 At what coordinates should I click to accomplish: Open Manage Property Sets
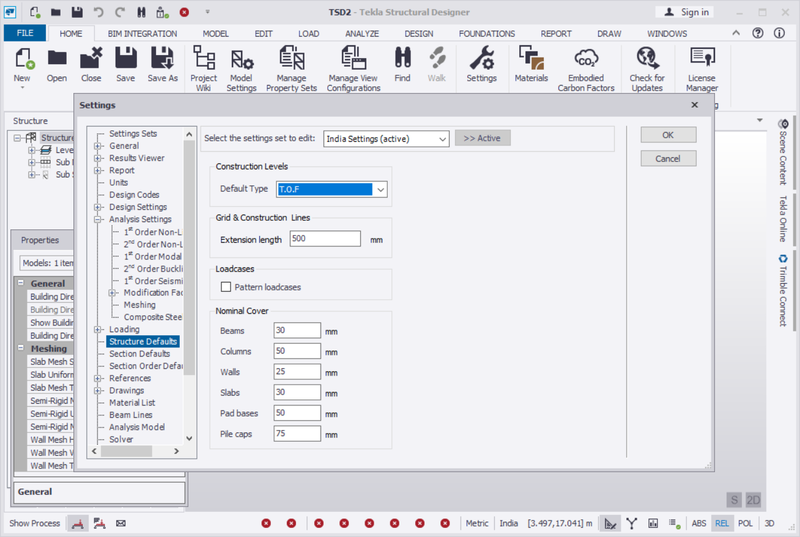pyautogui.click(x=291, y=68)
